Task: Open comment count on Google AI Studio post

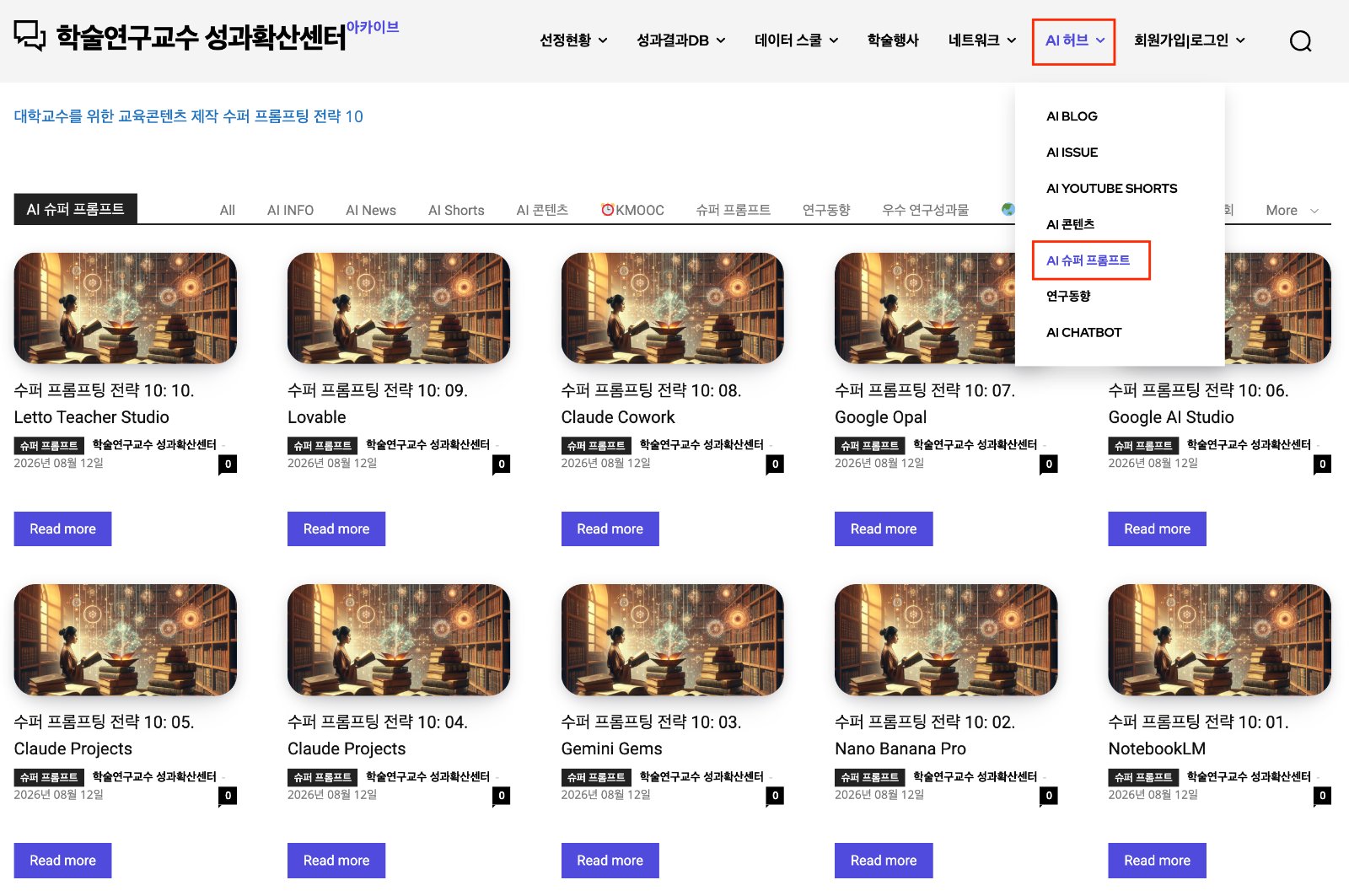Action: (x=1322, y=464)
